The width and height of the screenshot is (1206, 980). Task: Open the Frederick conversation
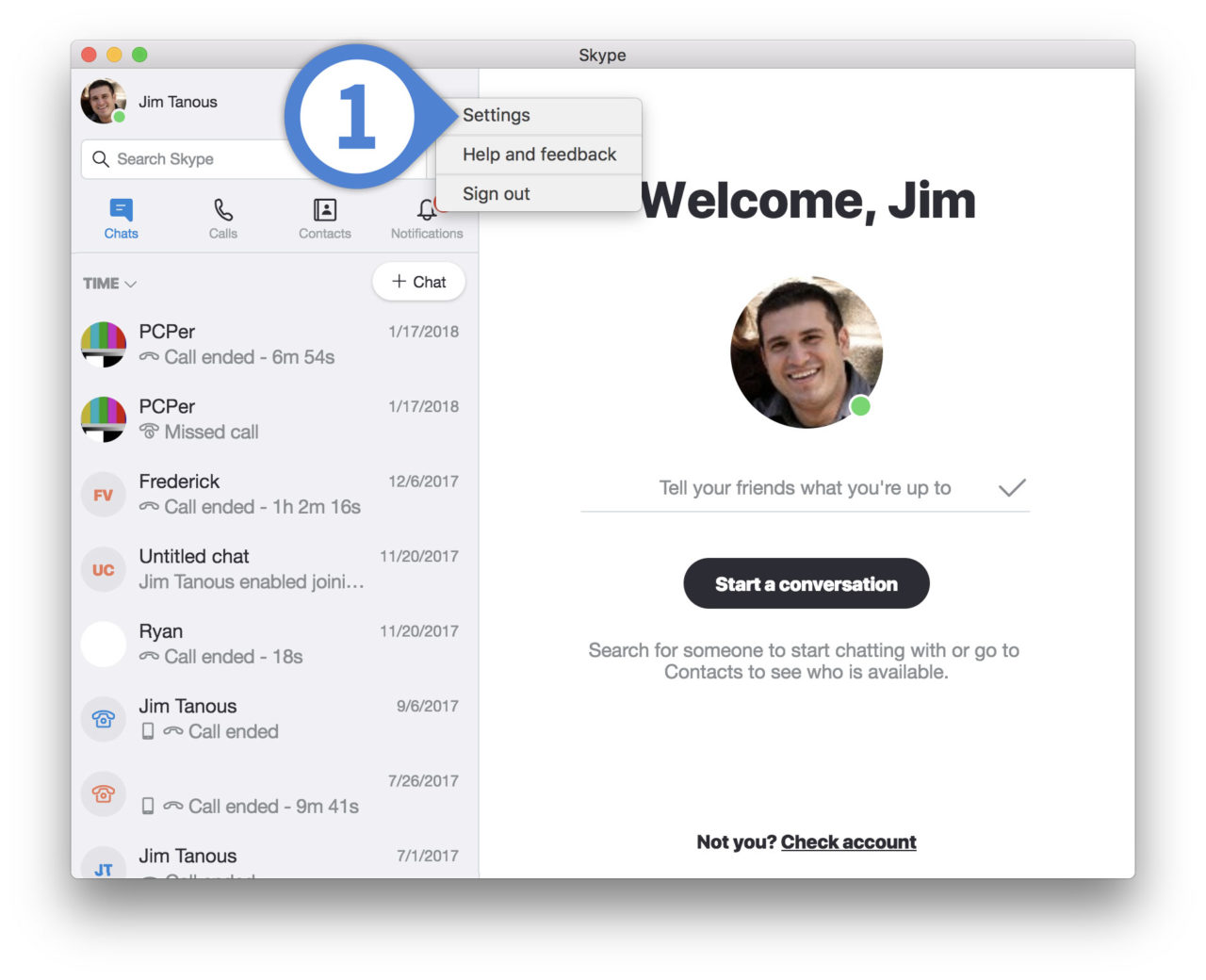(x=274, y=494)
